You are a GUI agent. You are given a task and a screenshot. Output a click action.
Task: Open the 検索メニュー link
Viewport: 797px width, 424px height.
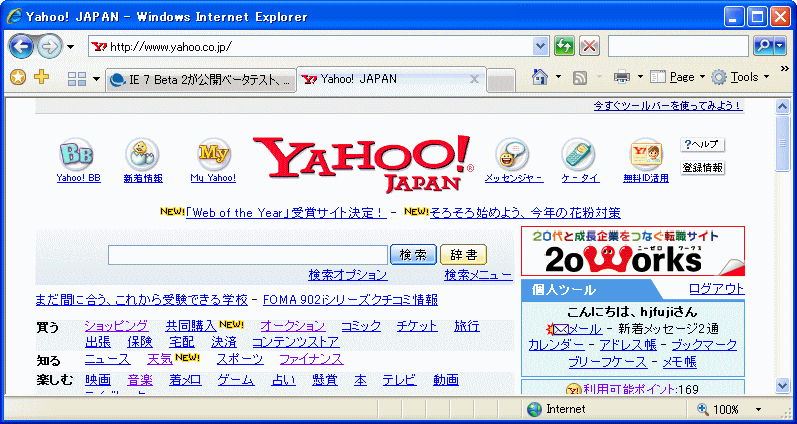click(478, 275)
